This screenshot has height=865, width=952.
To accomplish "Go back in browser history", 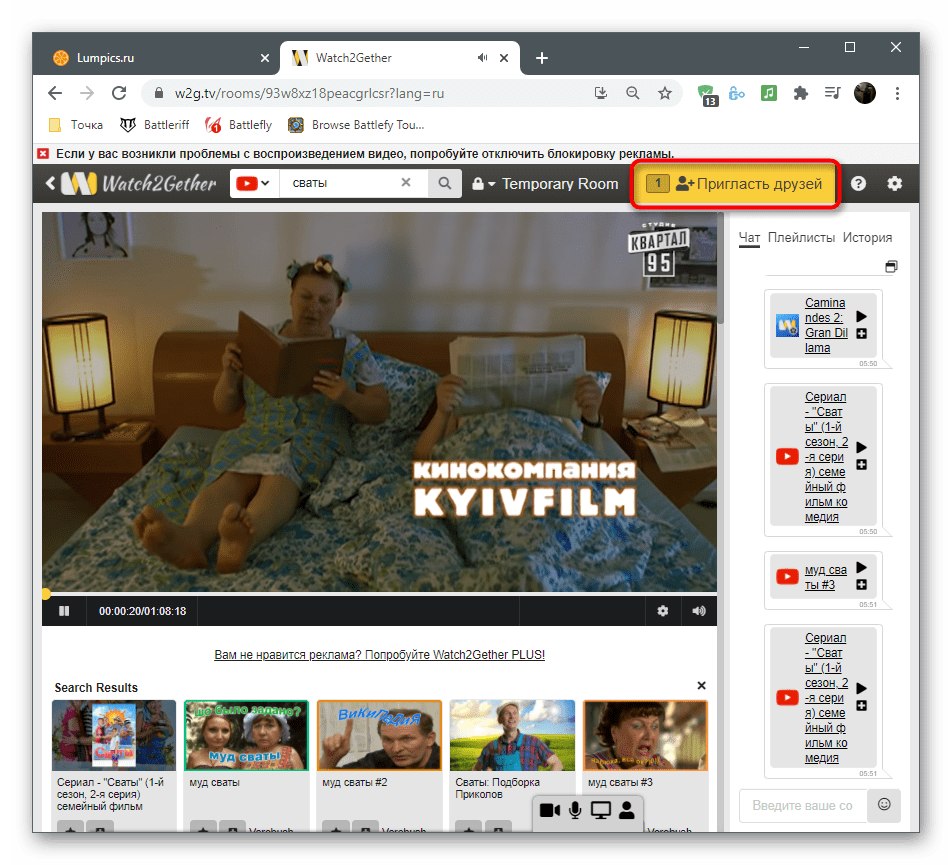I will [x=55, y=93].
